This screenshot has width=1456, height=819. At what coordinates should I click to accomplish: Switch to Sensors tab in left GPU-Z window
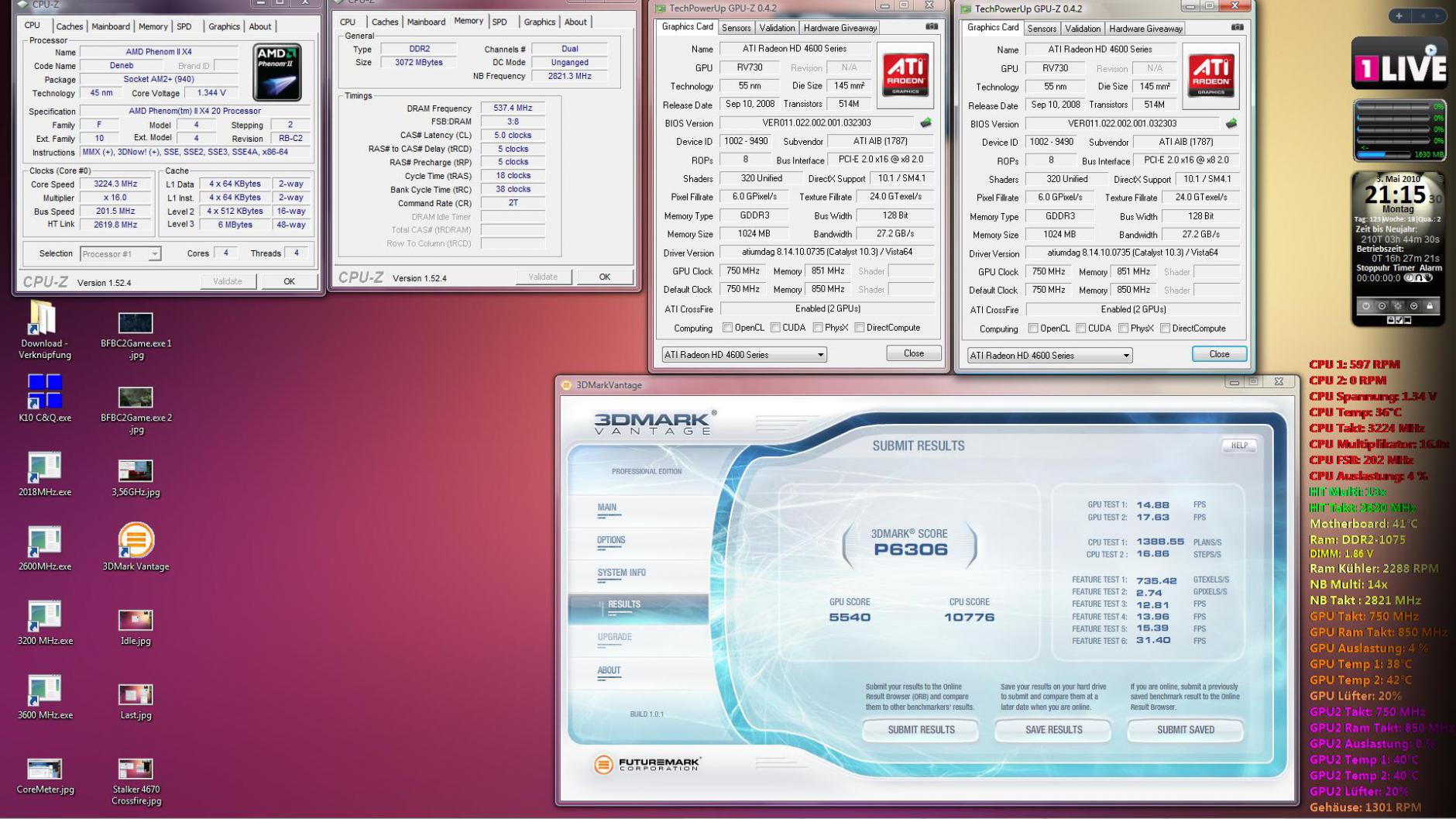point(736,28)
